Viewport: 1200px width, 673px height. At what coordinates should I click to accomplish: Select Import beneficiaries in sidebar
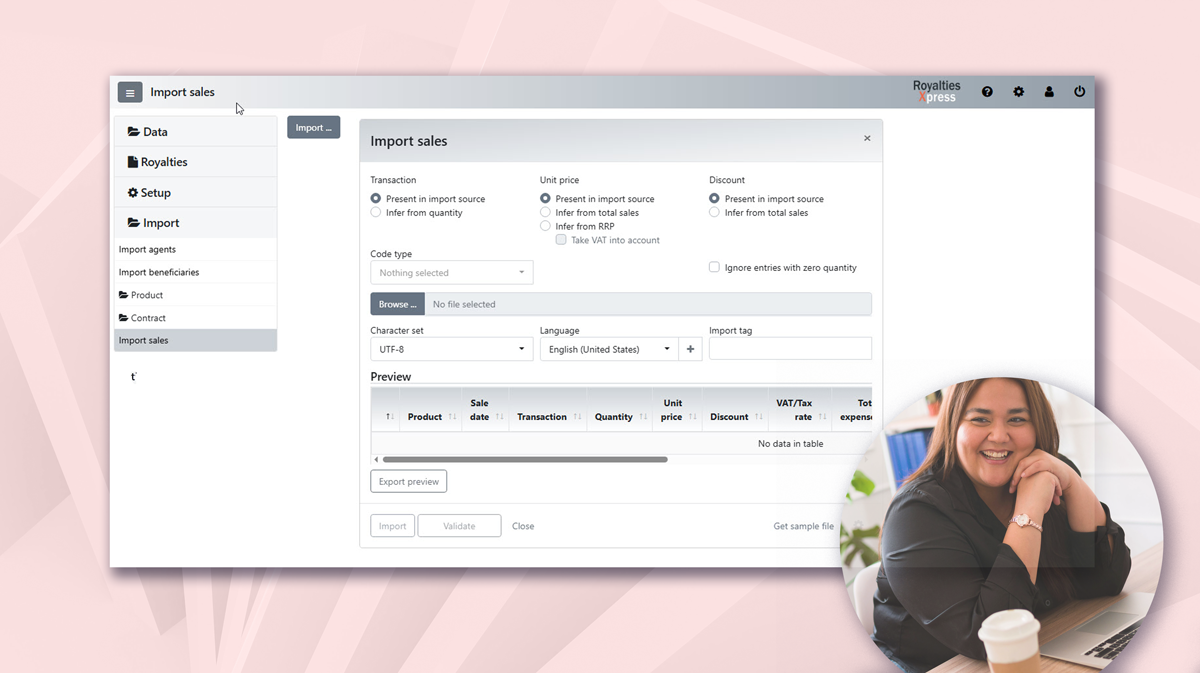click(159, 272)
